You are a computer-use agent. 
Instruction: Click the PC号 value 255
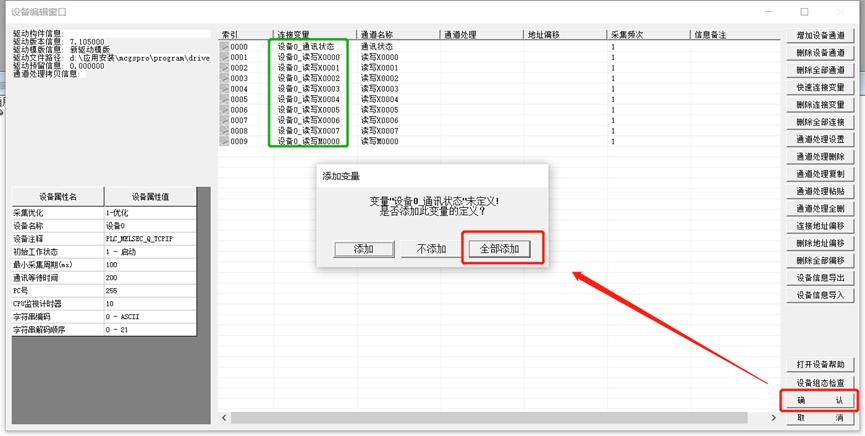coord(150,291)
